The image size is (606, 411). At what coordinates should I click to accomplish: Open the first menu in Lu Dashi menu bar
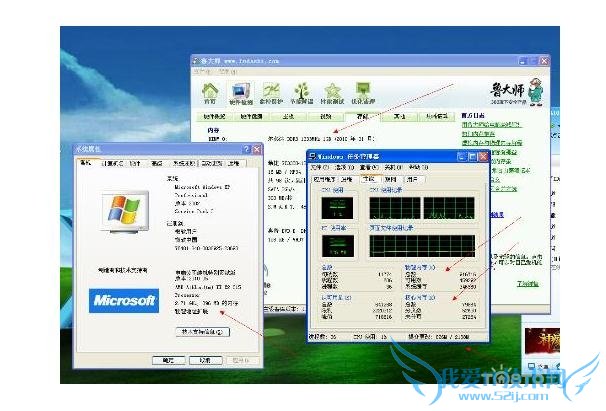pos(203,72)
